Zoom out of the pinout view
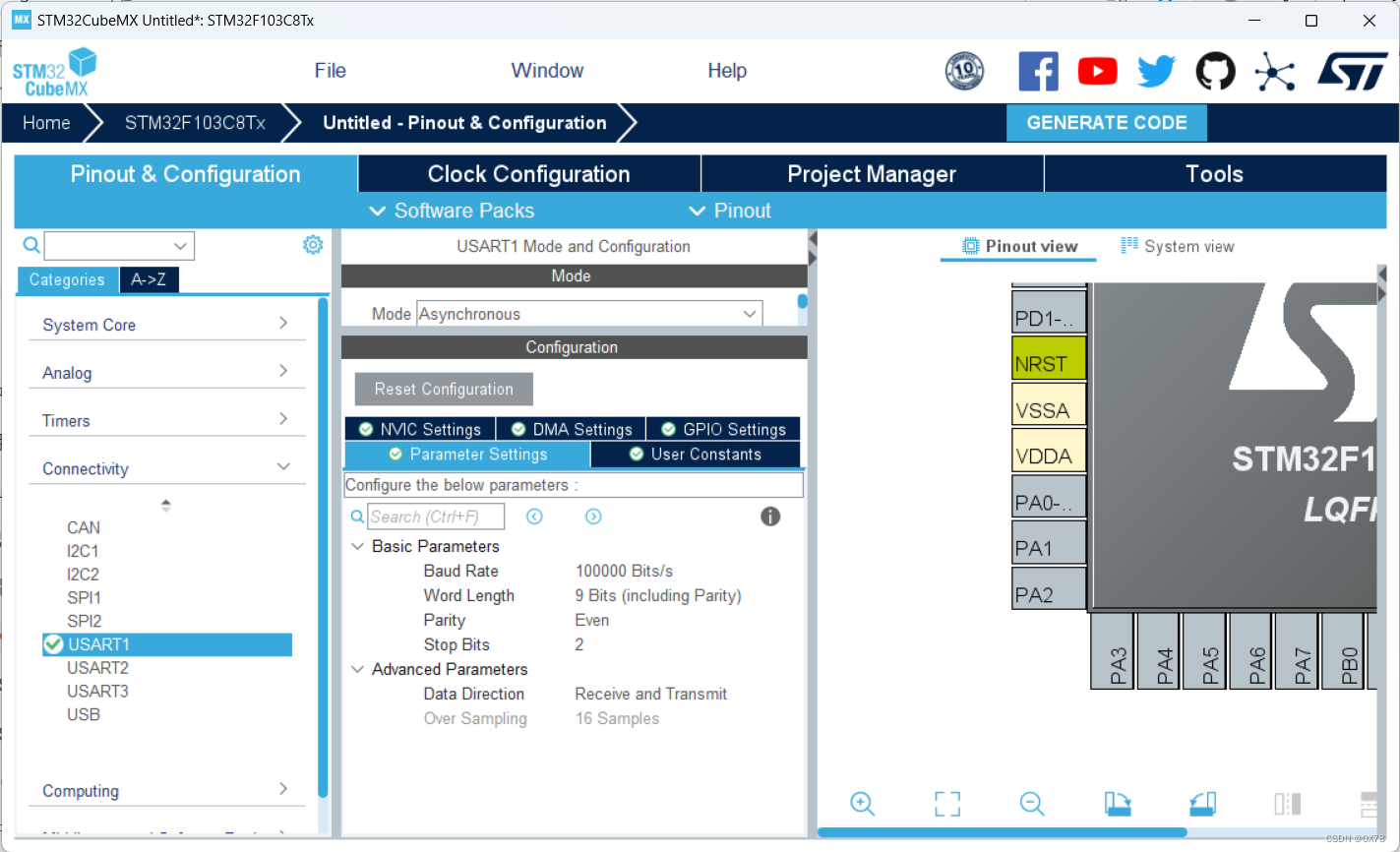 pyautogui.click(x=1032, y=804)
